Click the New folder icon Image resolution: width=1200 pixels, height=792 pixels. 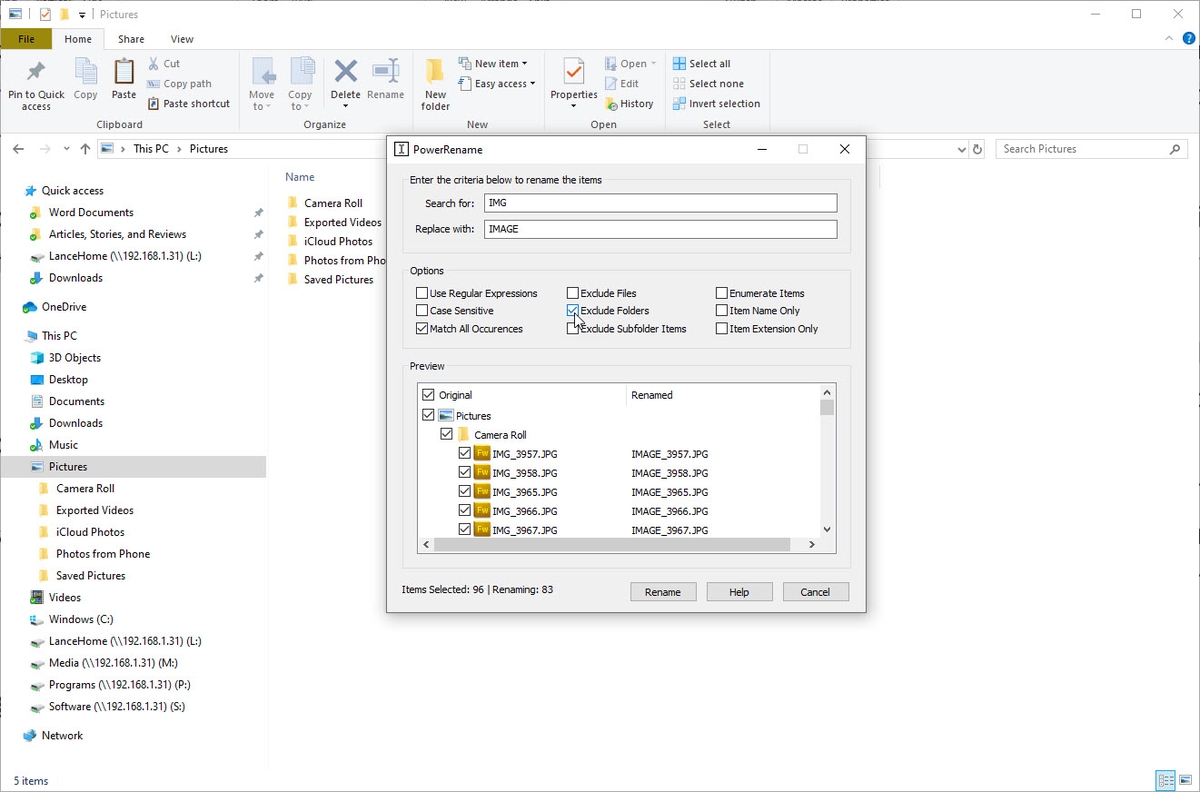[x=435, y=72]
